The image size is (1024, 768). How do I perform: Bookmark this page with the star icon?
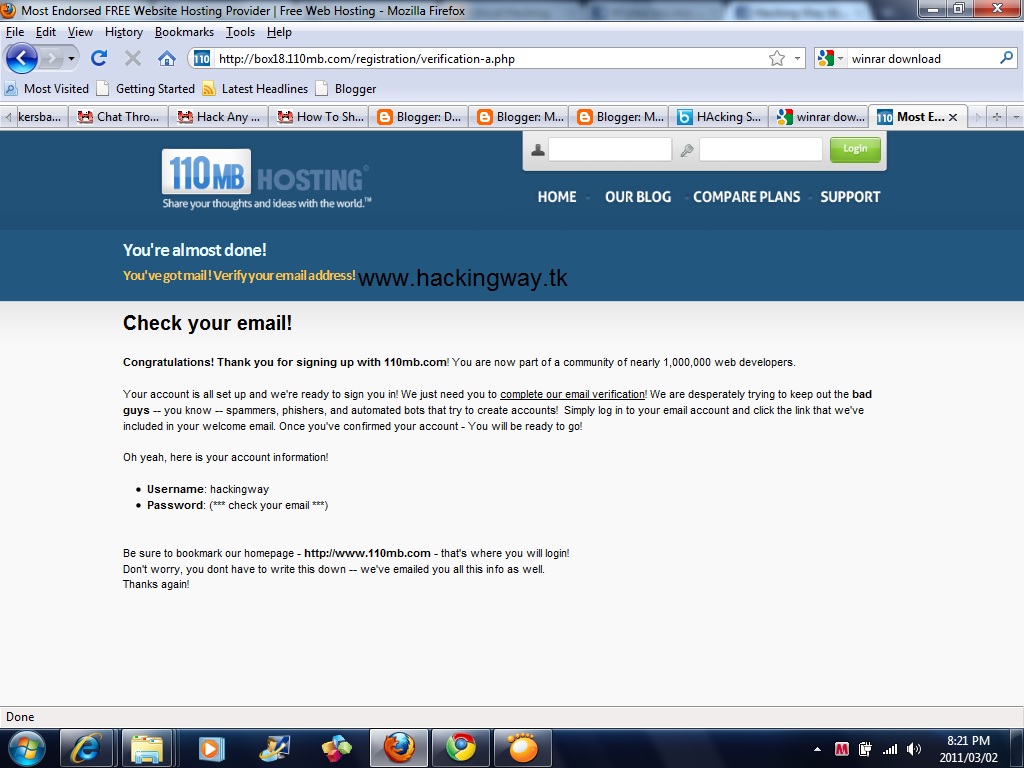[776, 59]
